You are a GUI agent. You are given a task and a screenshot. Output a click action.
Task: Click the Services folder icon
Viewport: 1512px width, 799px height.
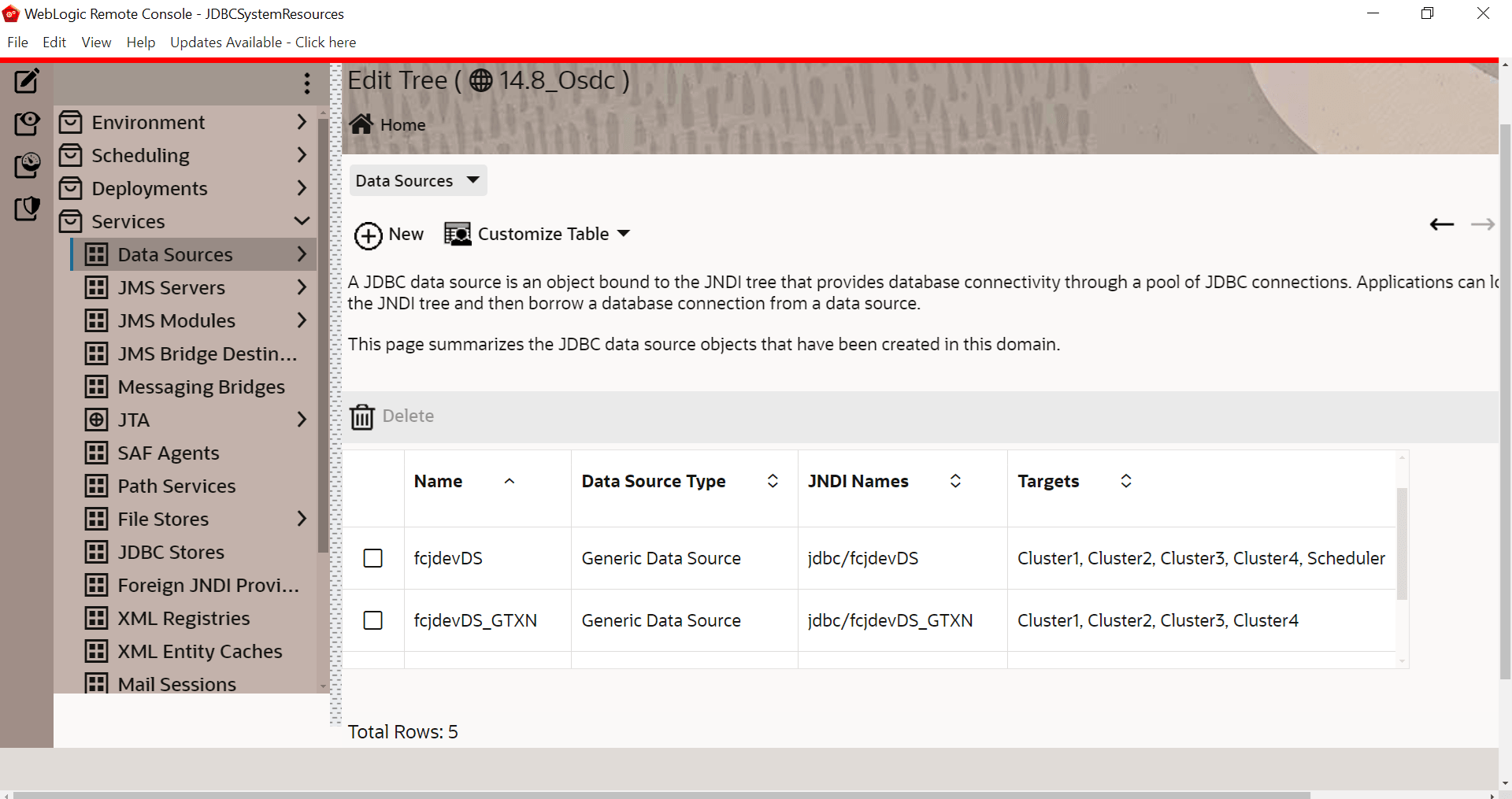tap(71, 221)
